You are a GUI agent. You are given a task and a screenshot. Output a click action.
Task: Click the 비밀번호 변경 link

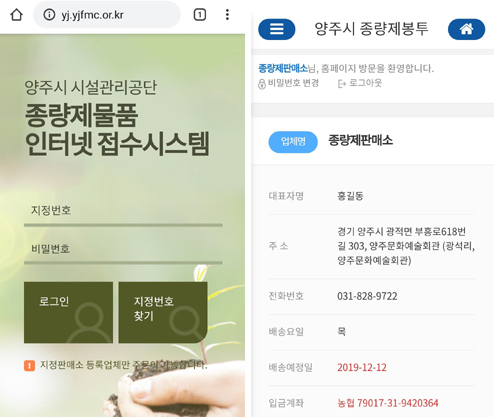293,83
